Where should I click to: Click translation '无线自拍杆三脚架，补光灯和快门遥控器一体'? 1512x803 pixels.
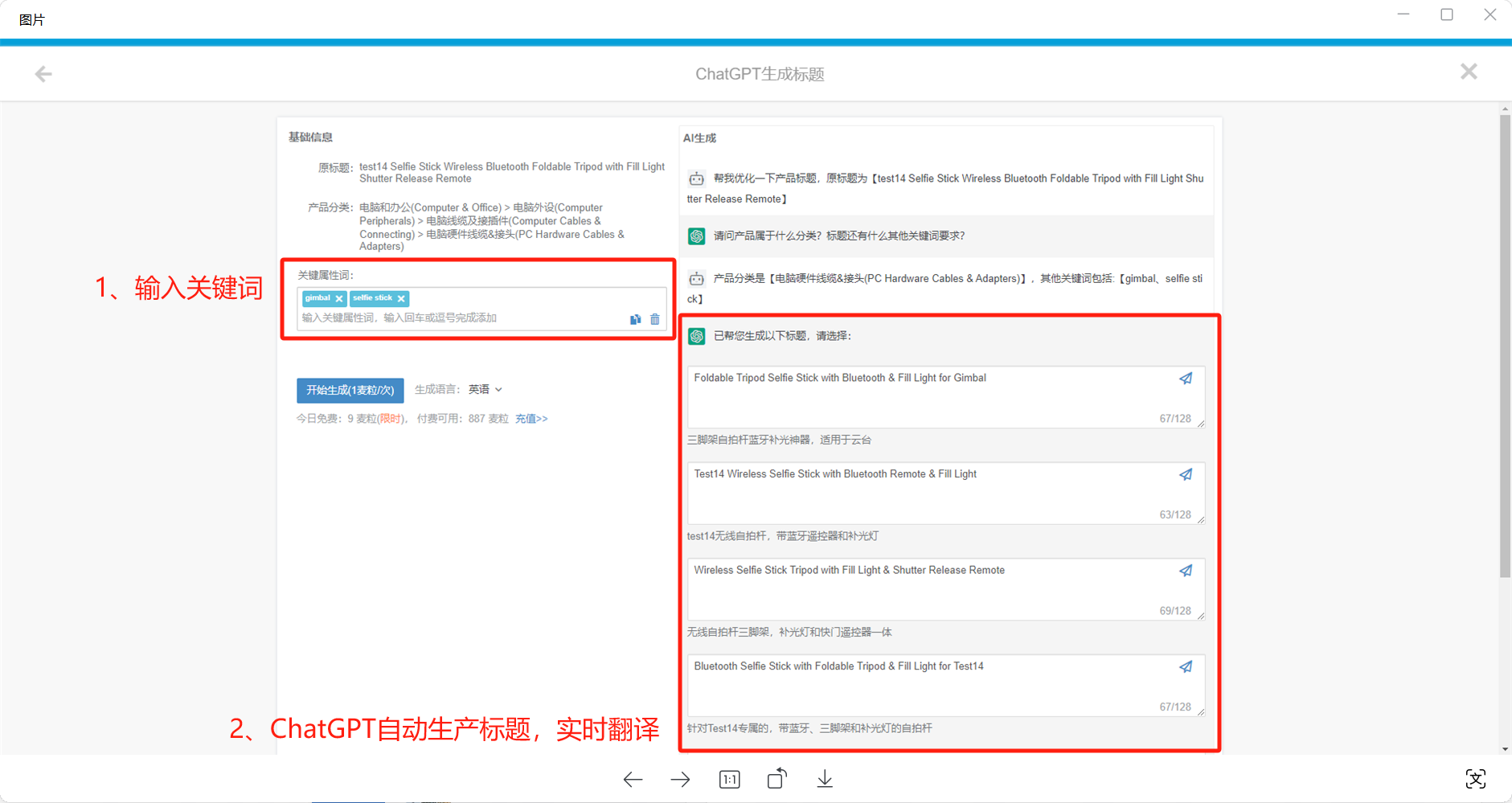click(789, 632)
